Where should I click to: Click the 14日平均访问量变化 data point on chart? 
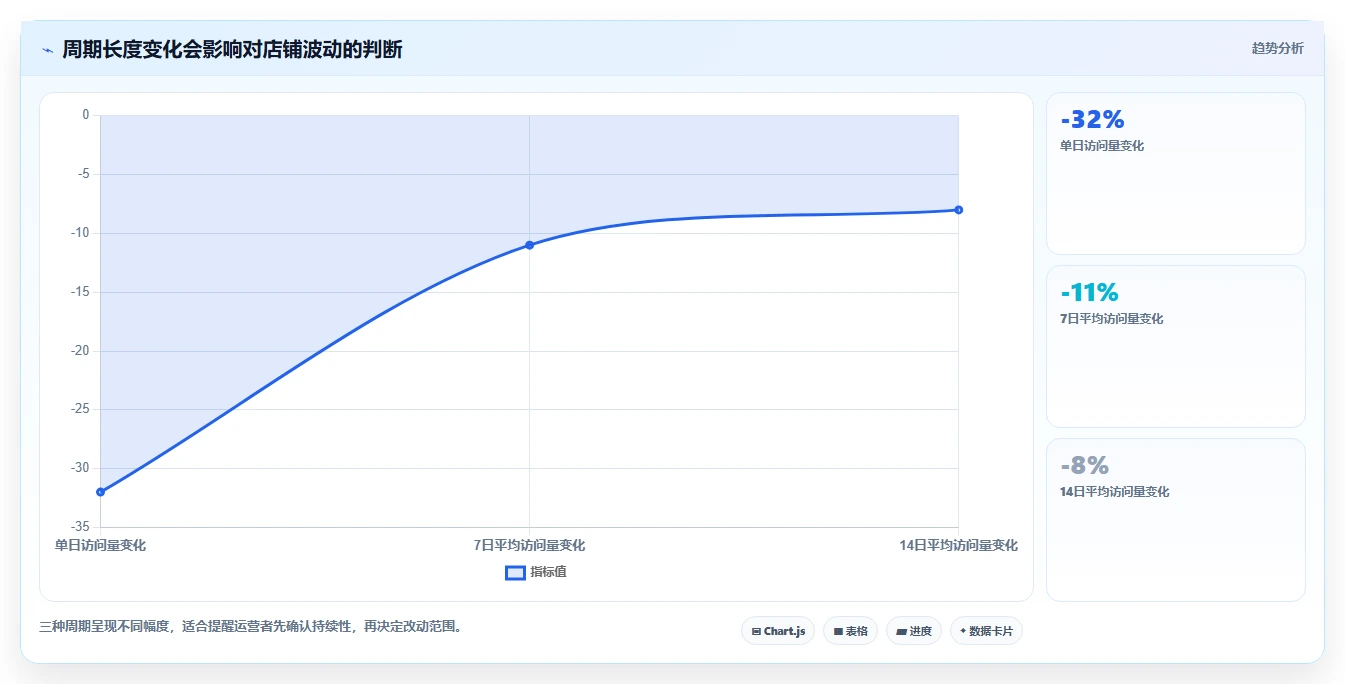click(958, 210)
